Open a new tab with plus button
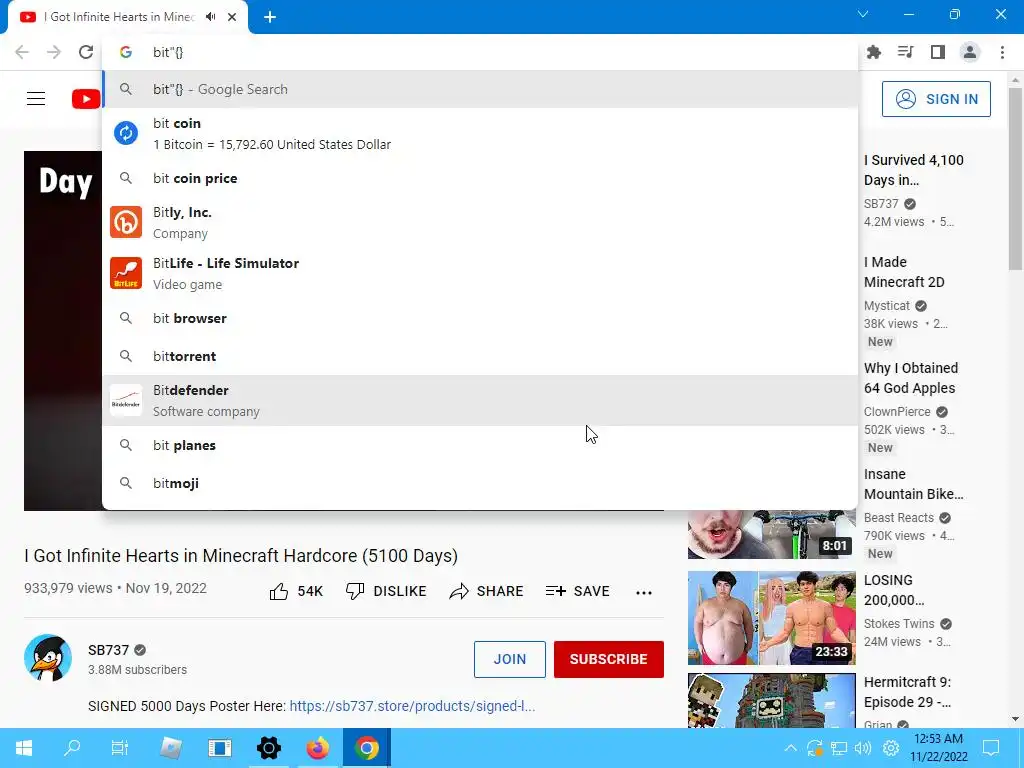 (x=270, y=17)
